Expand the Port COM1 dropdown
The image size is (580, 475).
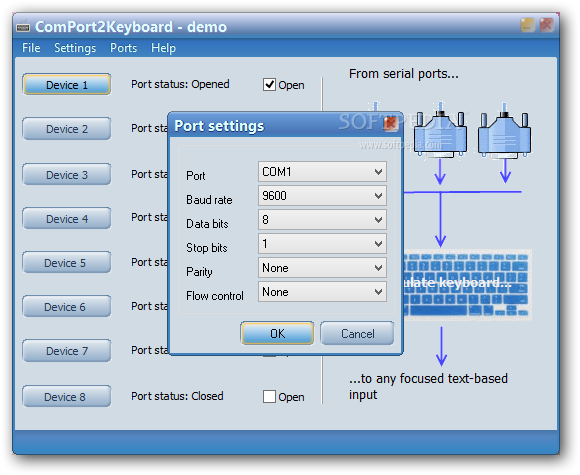coord(322,171)
